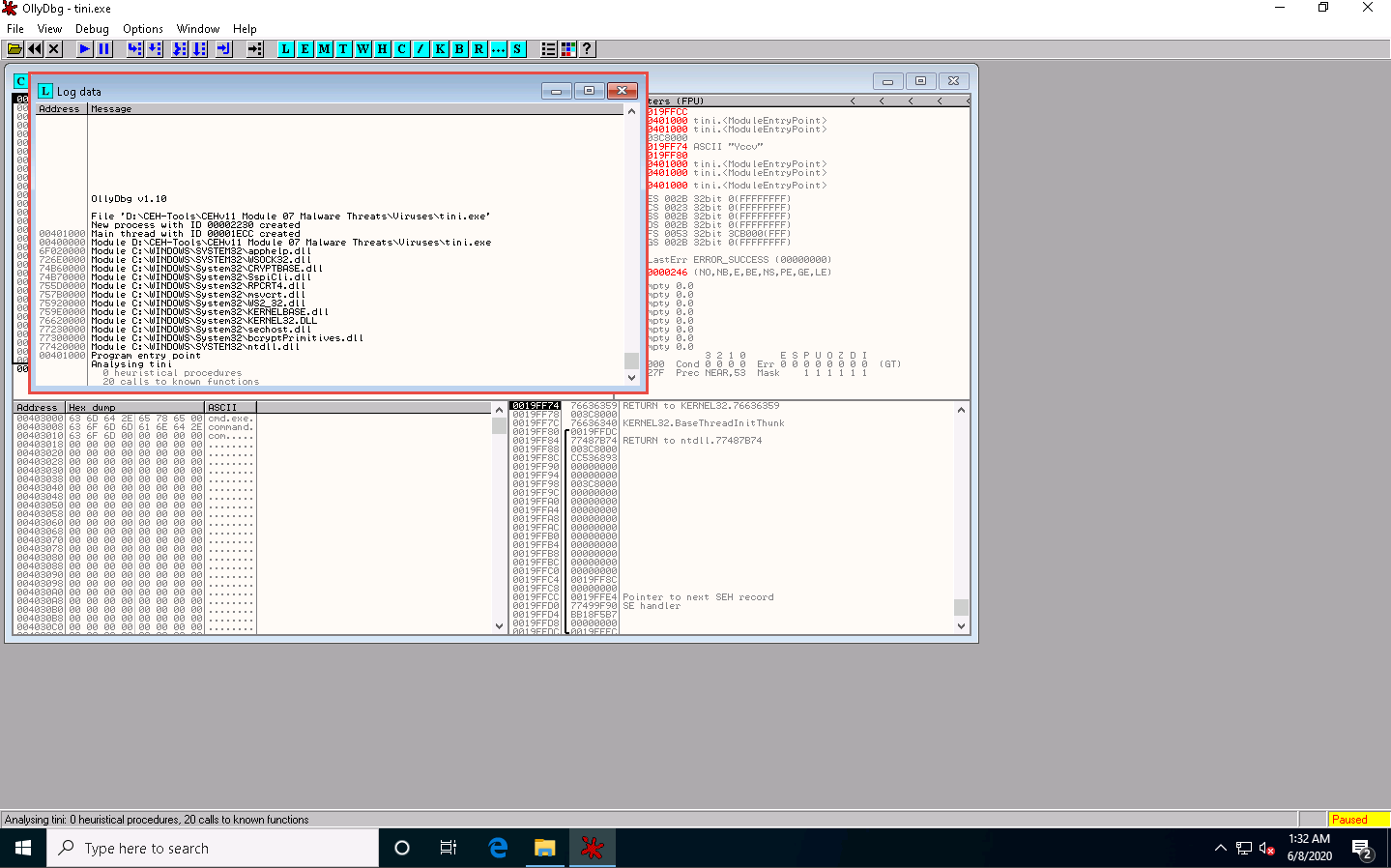This screenshot has height=868, width=1391.
Task: Show Threads with T button
Action: point(343,48)
